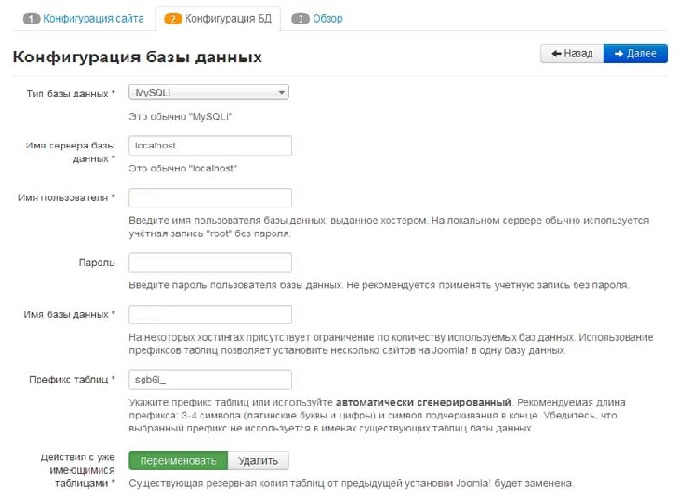Click the orange step 2 number badge

click(x=173, y=18)
